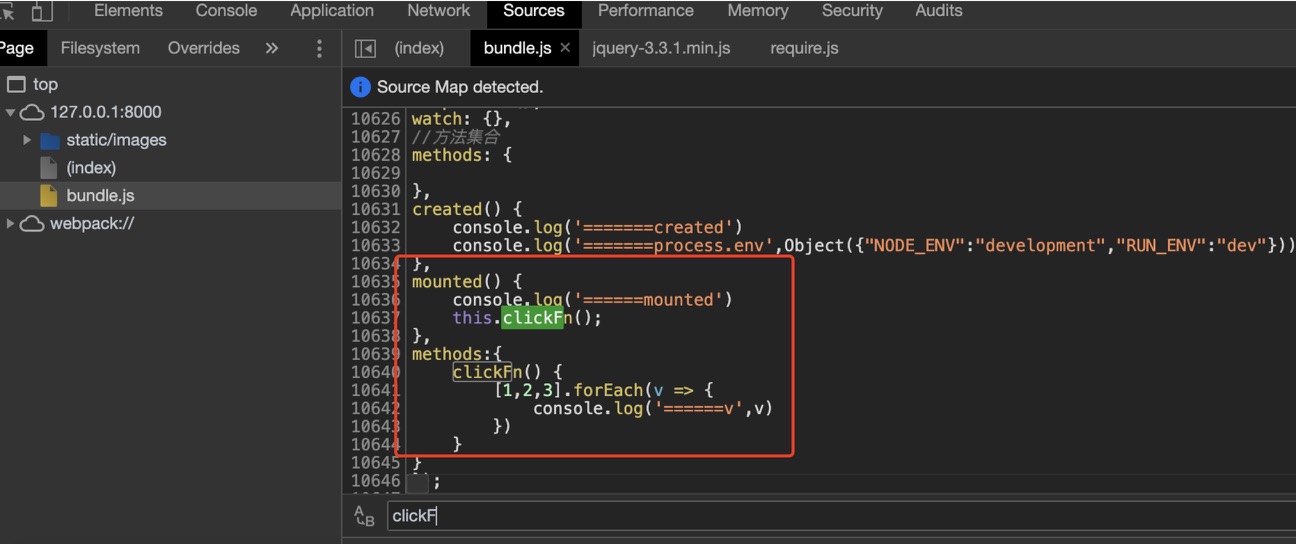Expand the static/images folder
1296x544 pixels.
pyautogui.click(x=27, y=140)
